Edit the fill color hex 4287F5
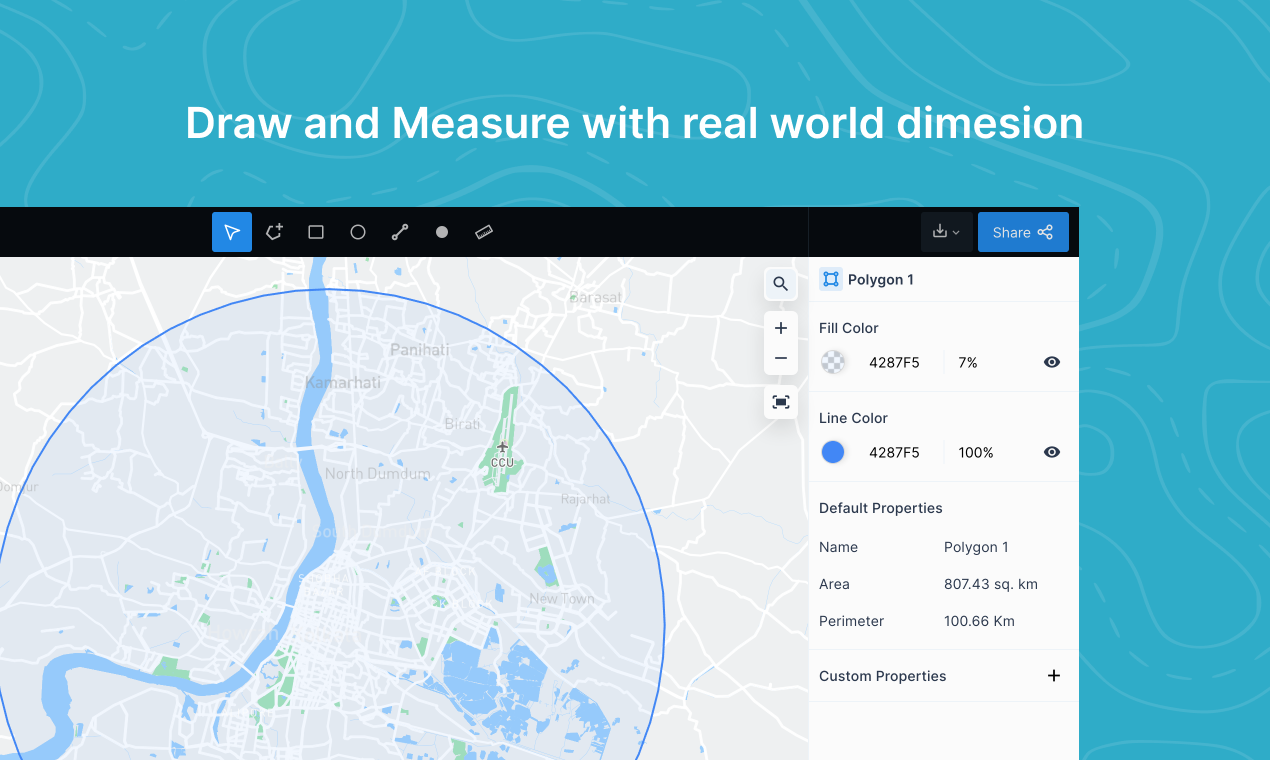1270x760 pixels. point(894,363)
